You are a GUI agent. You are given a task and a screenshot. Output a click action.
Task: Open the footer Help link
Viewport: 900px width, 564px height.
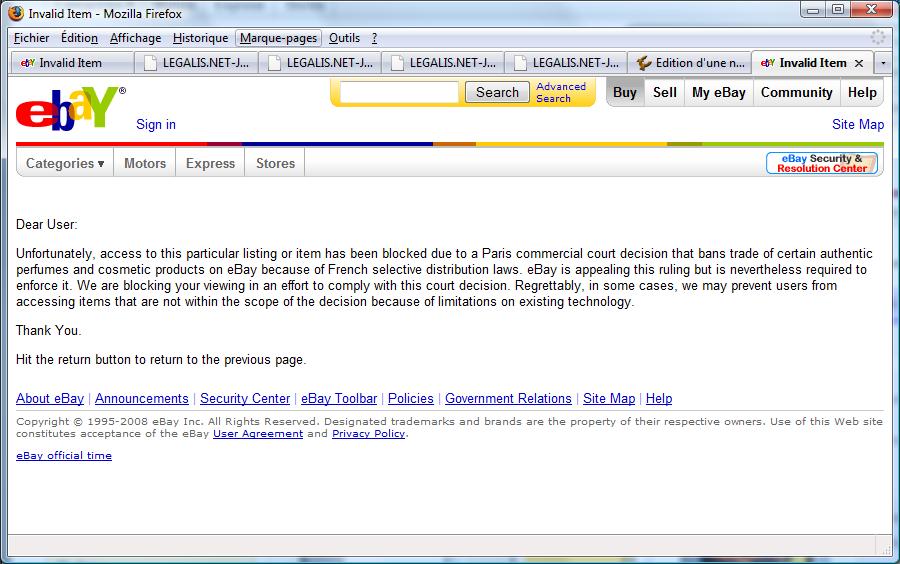click(659, 398)
